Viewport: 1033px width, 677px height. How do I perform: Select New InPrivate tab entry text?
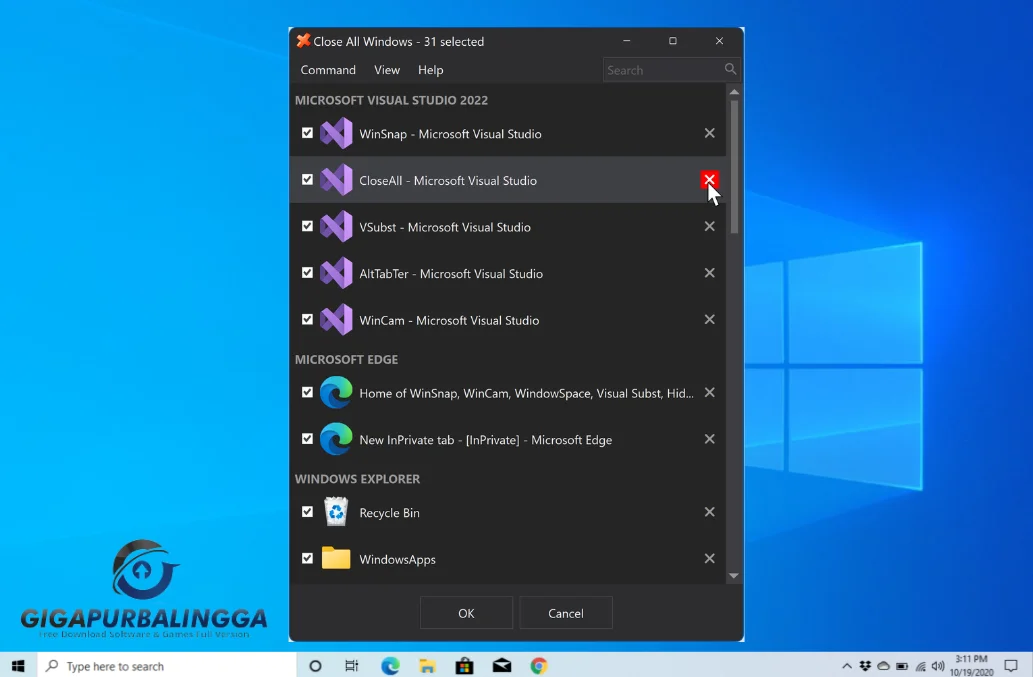click(486, 440)
